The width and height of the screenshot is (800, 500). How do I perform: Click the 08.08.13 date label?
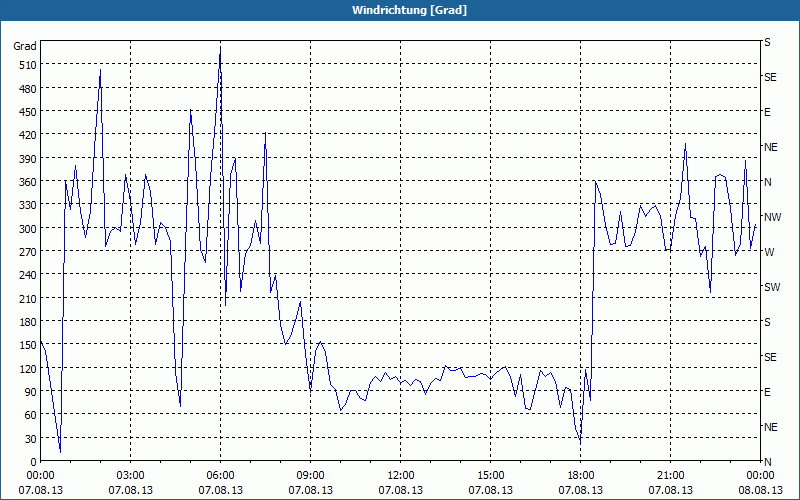[760, 490]
